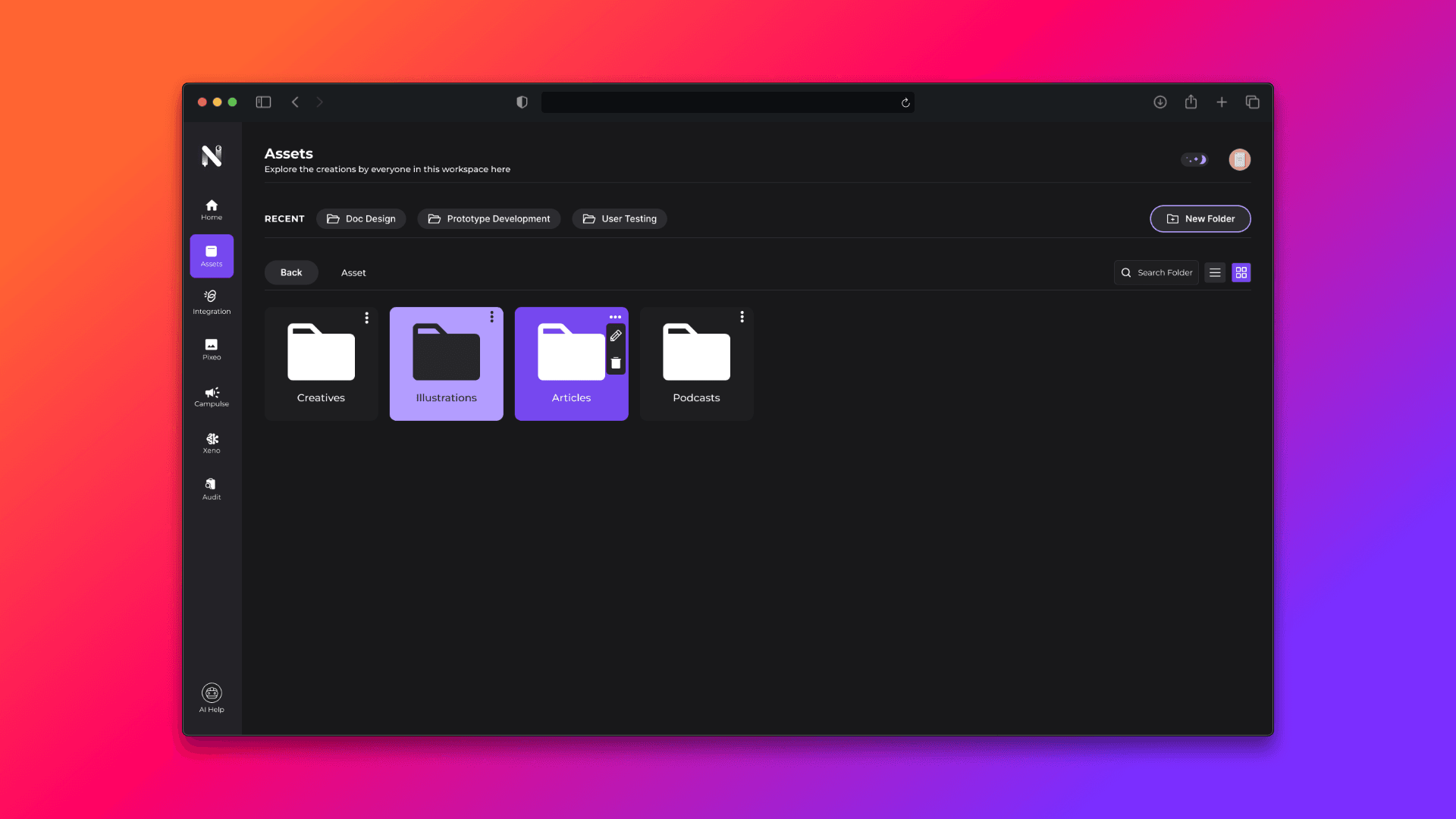This screenshot has height=819, width=1456.
Task: Click the Asset breadcrumb
Action: (x=353, y=272)
